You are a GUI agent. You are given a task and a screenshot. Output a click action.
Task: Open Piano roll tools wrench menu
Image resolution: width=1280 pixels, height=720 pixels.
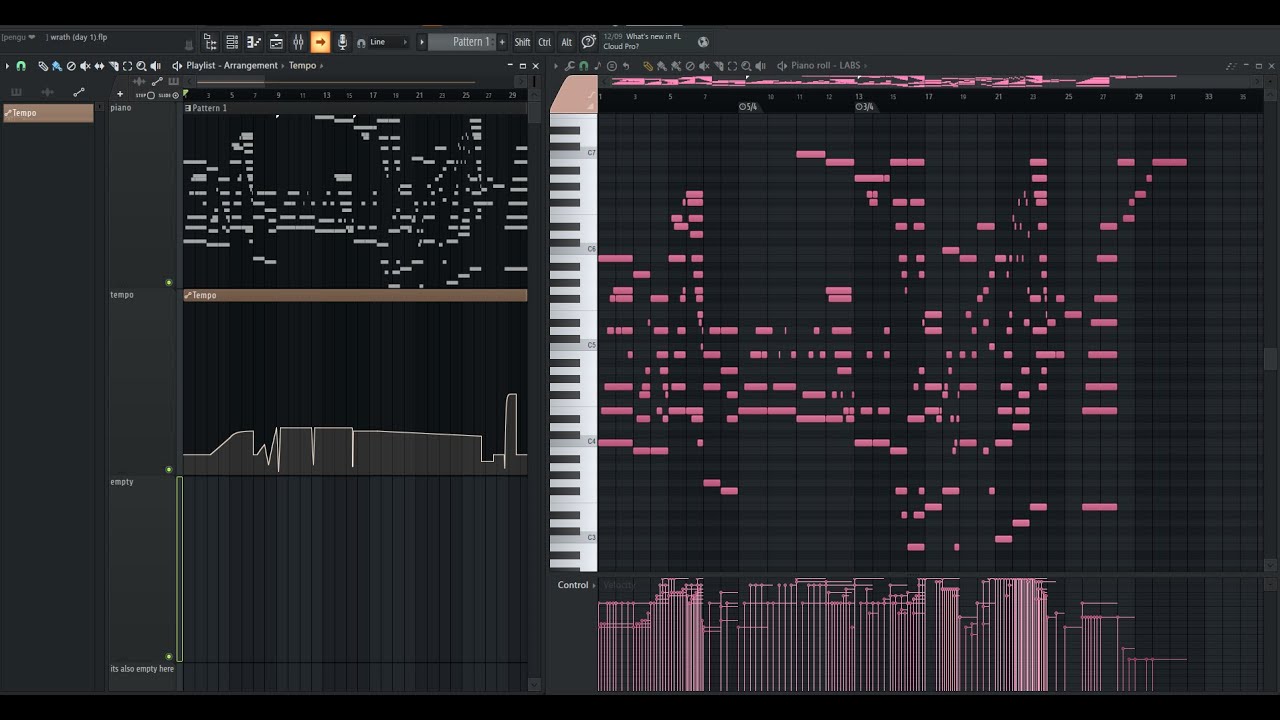click(x=570, y=66)
